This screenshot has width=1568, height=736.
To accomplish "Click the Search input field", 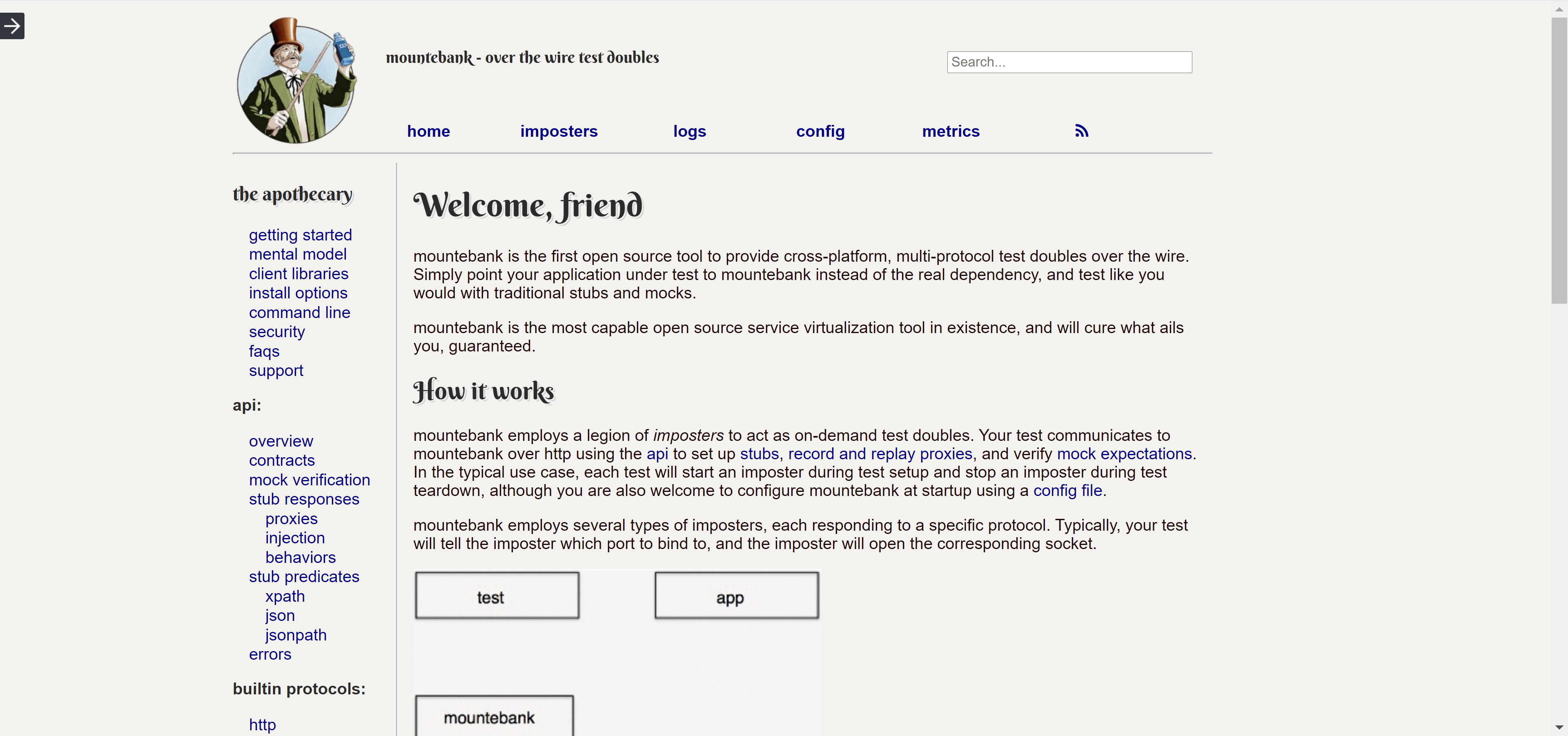I will click(1069, 62).
